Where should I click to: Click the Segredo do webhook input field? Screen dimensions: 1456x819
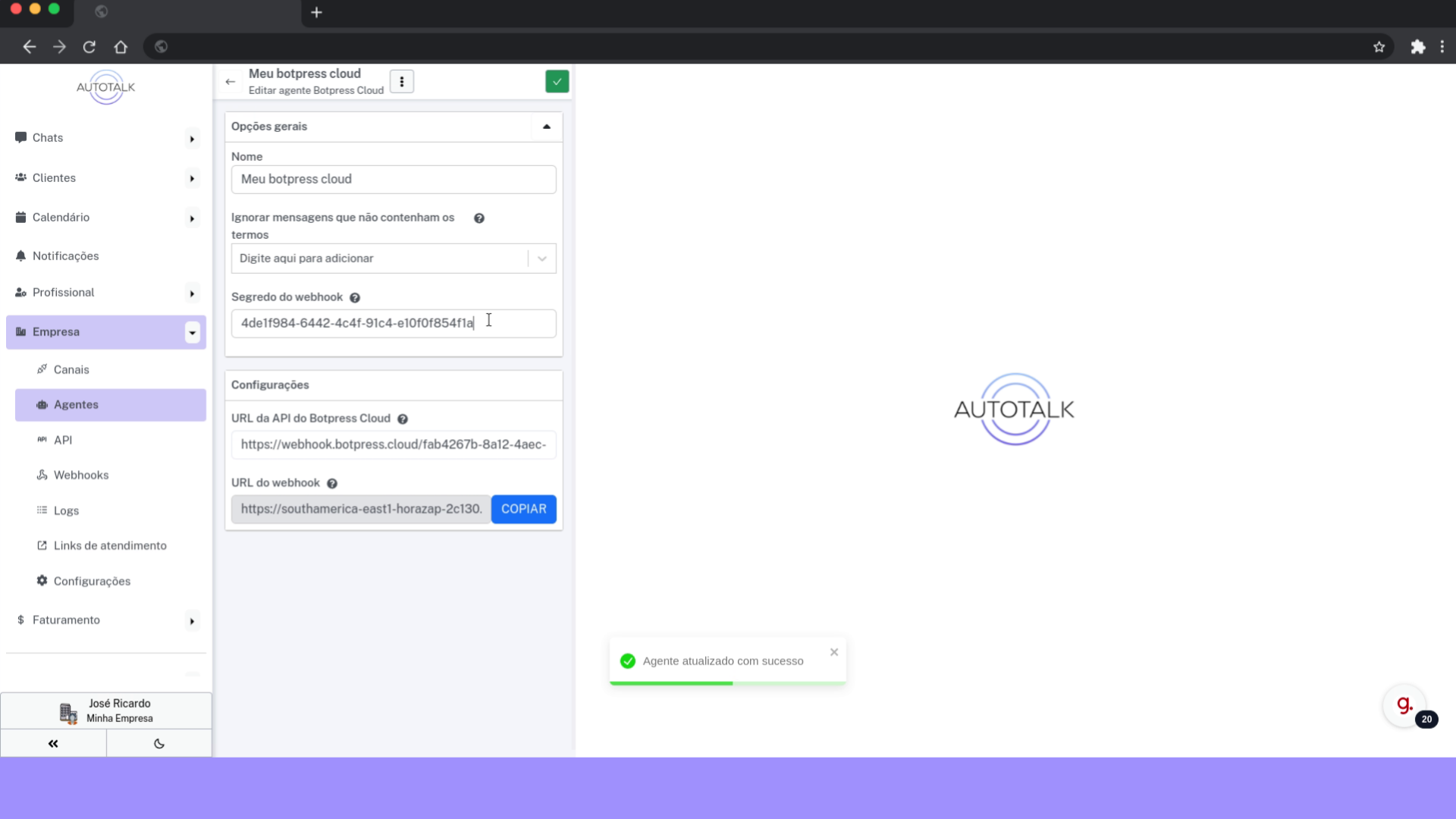[x=394, y=324]
